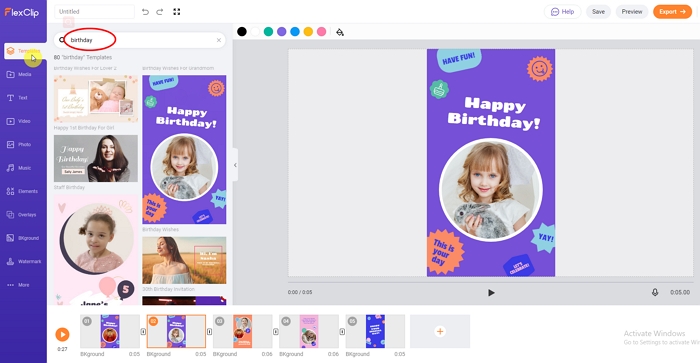
Task: Select the pink color swatch
Action: [321, 32]
